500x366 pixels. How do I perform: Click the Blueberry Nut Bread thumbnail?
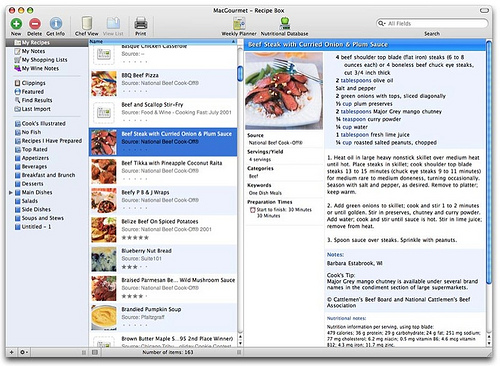104,259
